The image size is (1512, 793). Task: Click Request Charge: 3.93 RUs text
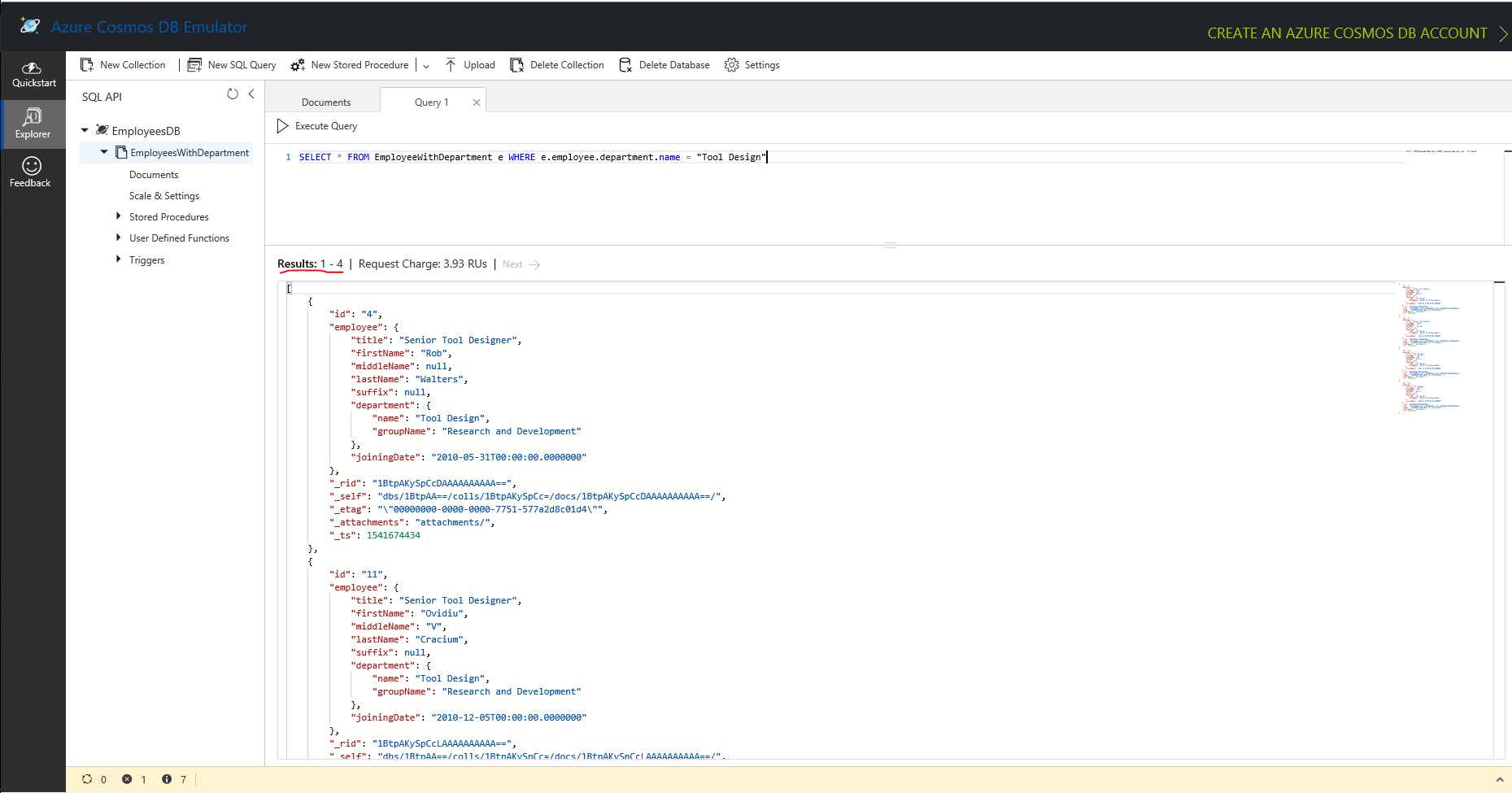click(x=423, y=264)
